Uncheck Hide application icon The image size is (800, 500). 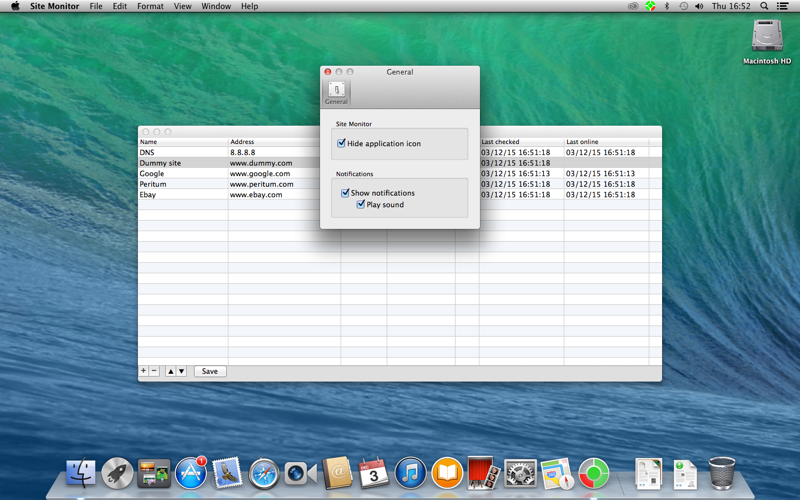click(x=341, y=143)
